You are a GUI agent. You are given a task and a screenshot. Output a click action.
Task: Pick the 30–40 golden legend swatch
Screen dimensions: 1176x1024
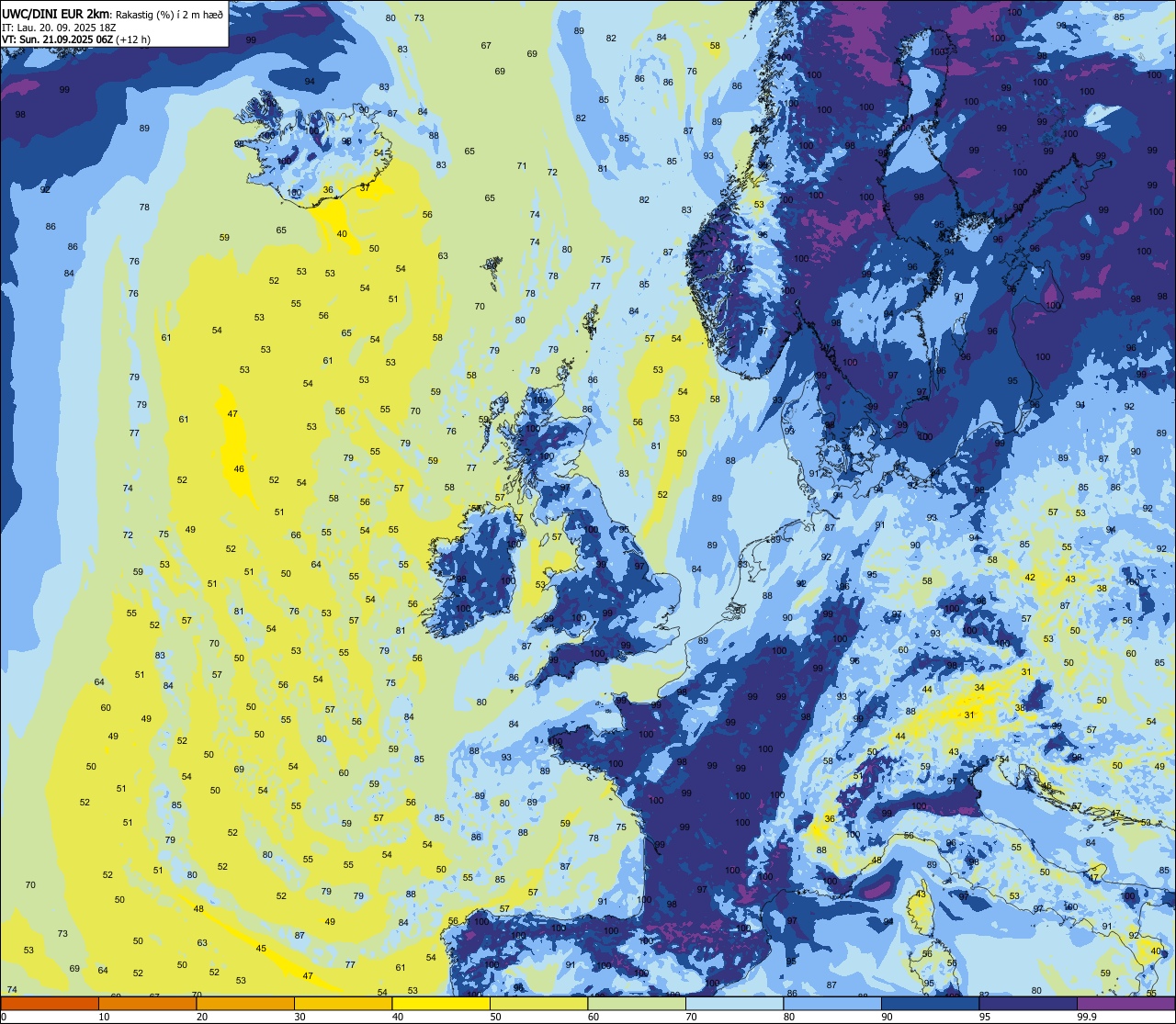pos(343,1003)
